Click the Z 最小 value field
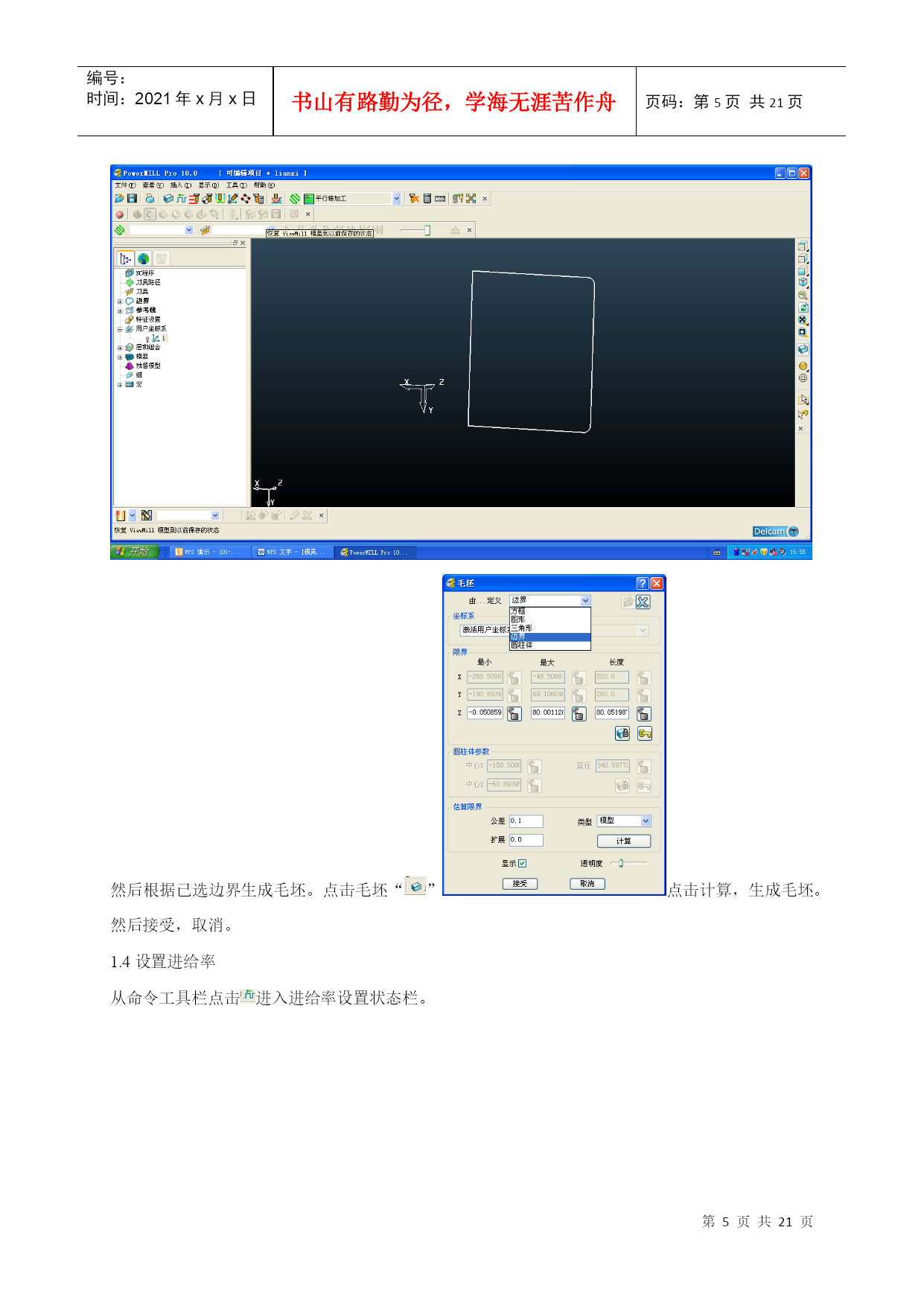This screenshot has height=1306, width=924. pos(485,713)
